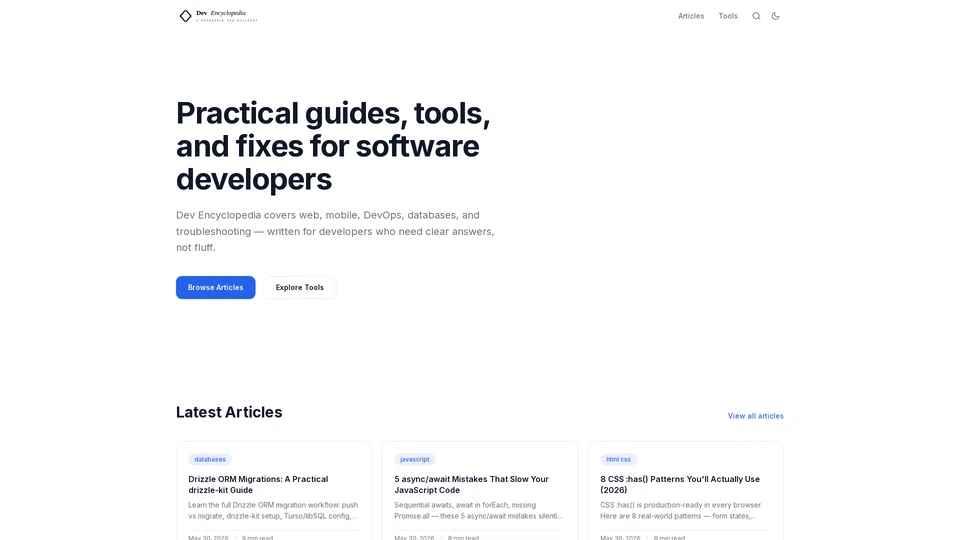Click the Explore Tools button

[299, 287]
